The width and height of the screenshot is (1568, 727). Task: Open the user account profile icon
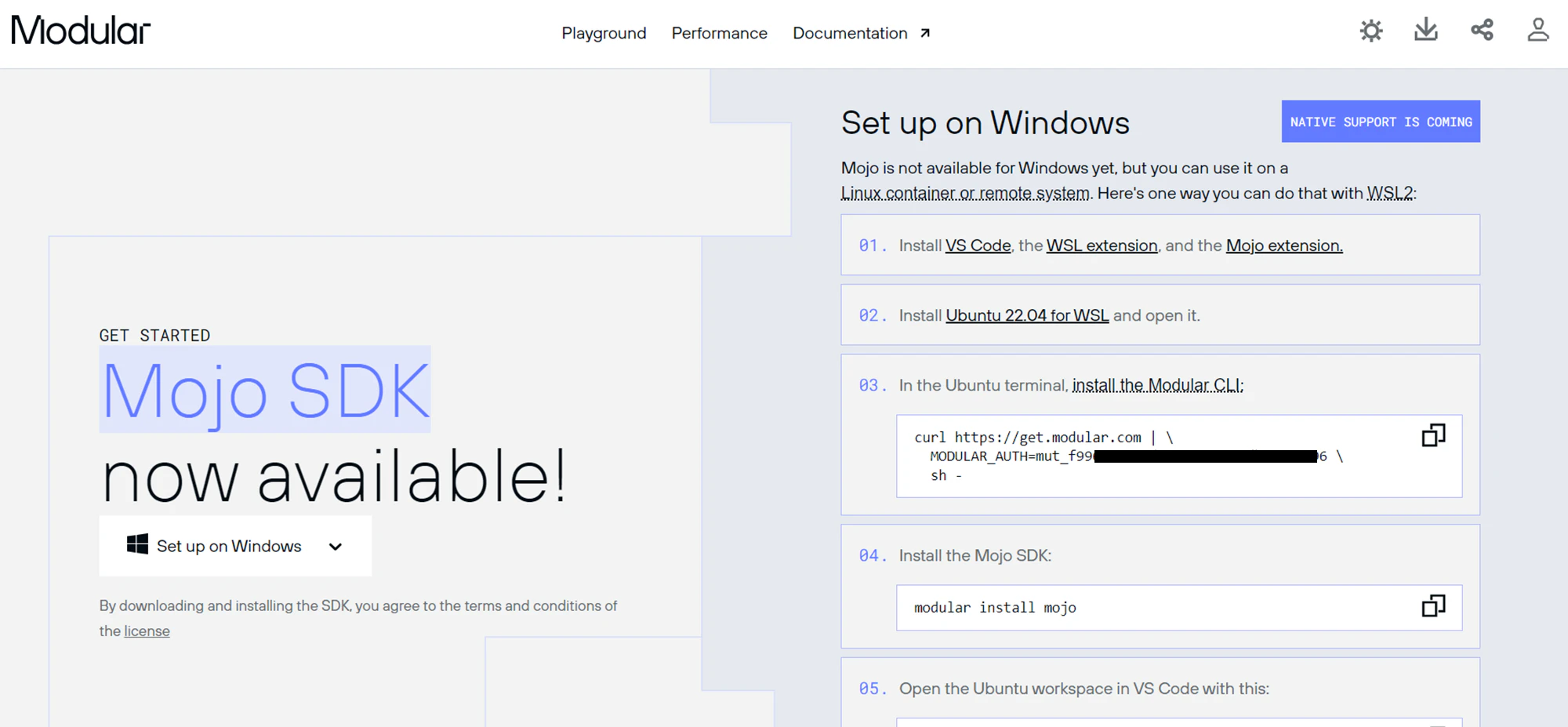[1538, 31]
